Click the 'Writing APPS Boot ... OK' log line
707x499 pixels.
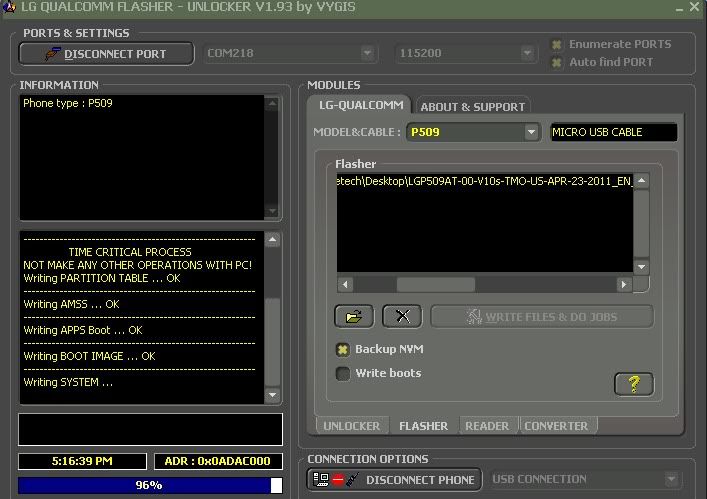coord(83,330)
